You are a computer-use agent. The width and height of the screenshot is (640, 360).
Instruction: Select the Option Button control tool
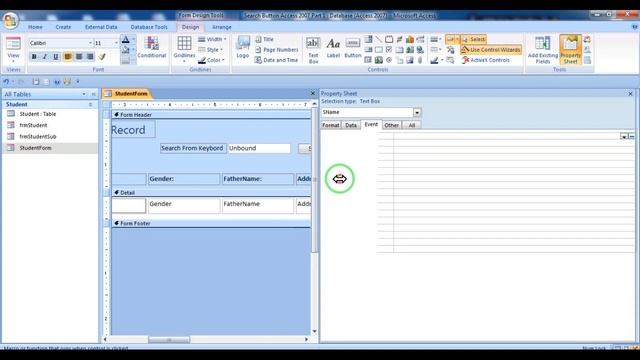(389, 60)
